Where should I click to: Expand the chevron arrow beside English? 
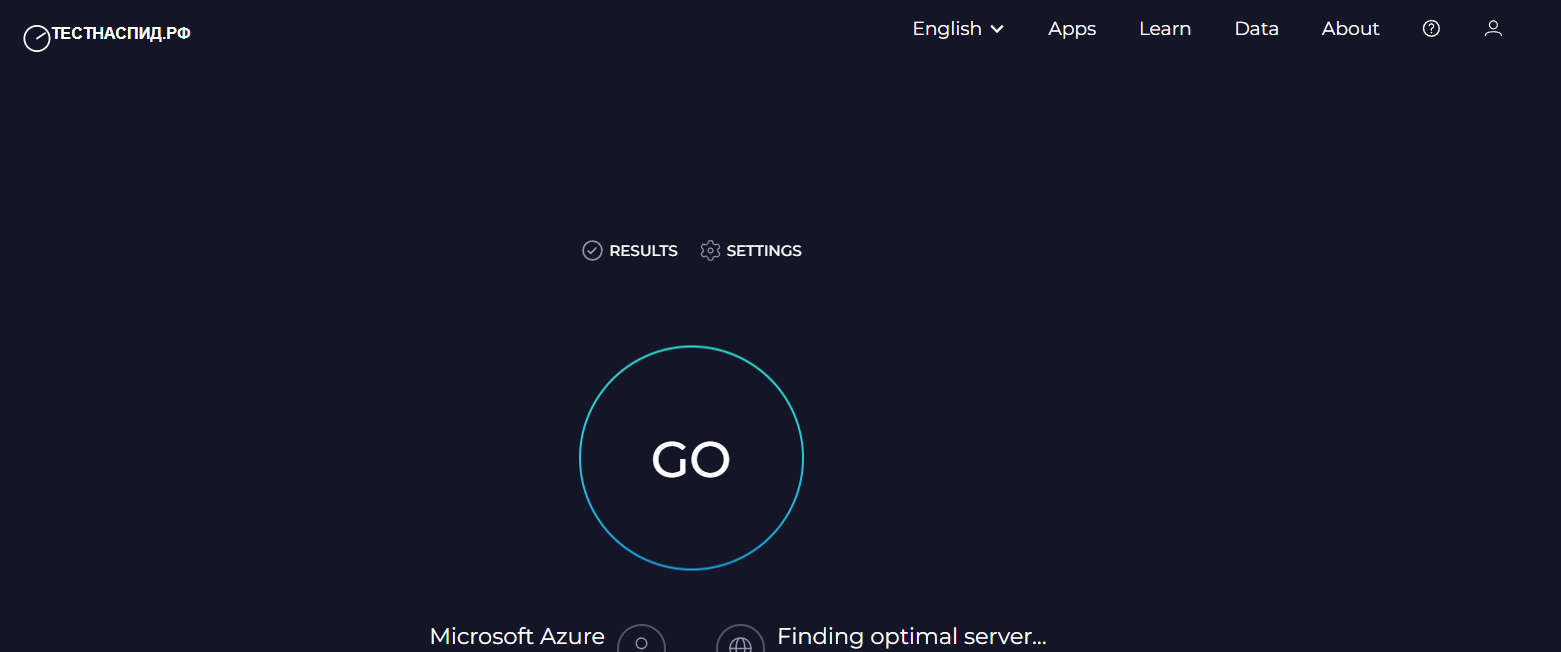(x=997, y=30)
